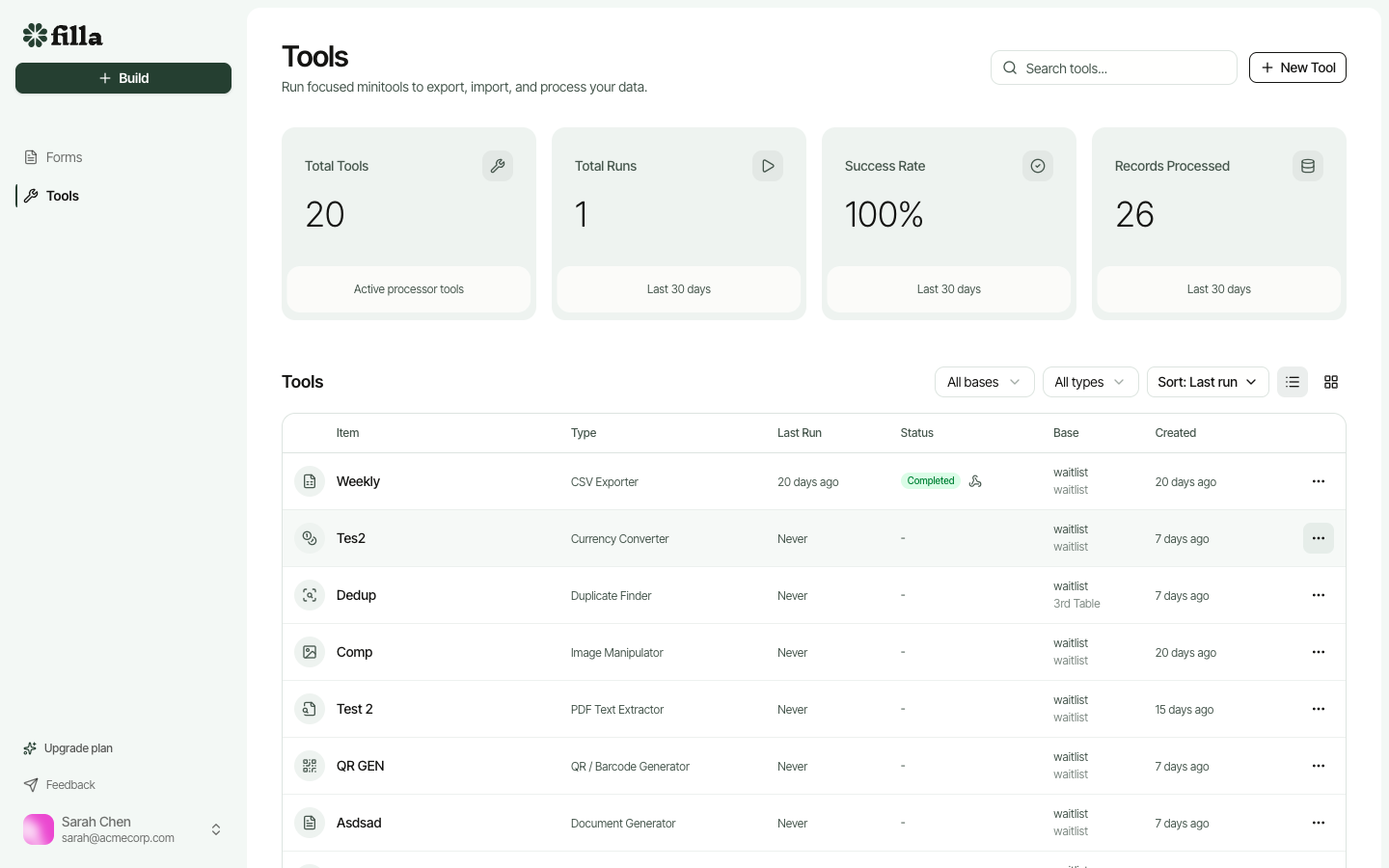1389x868 pixels.
Task: Select the Currency Converter icon beside Tes2
Action: click(x=309, y=538)
